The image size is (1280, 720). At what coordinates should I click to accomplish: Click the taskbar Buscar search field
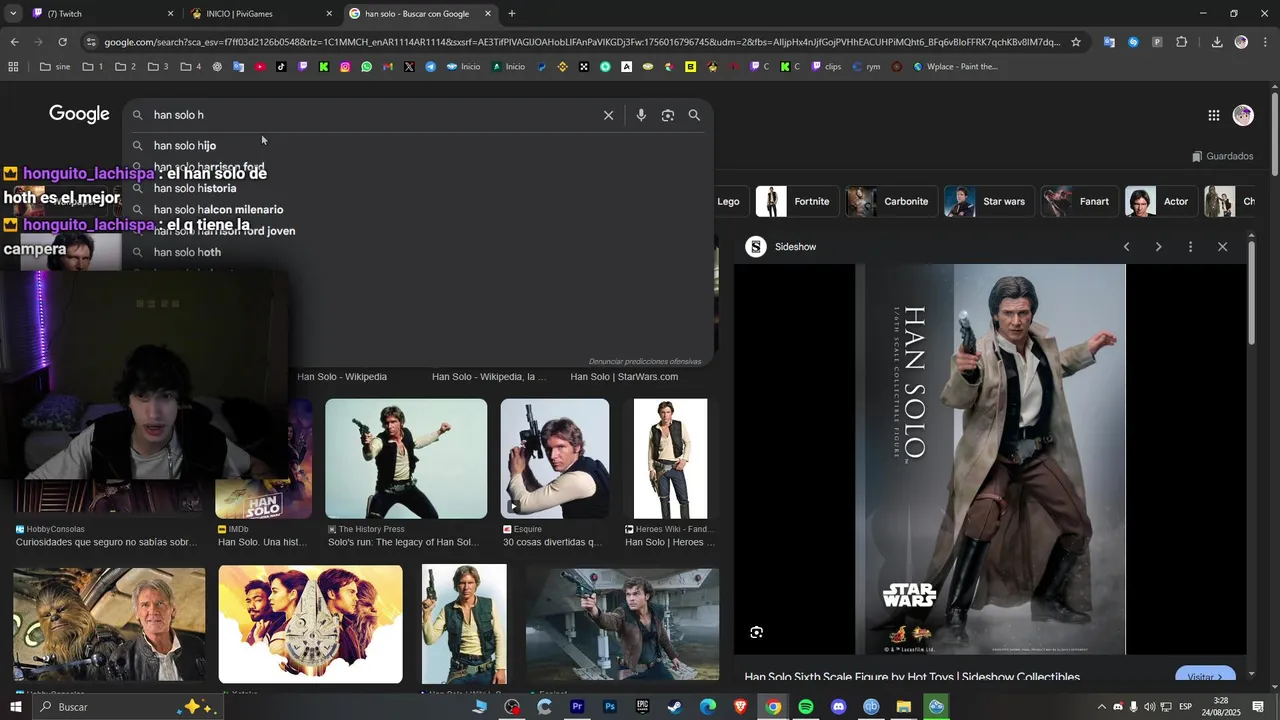tap(128, 706)
